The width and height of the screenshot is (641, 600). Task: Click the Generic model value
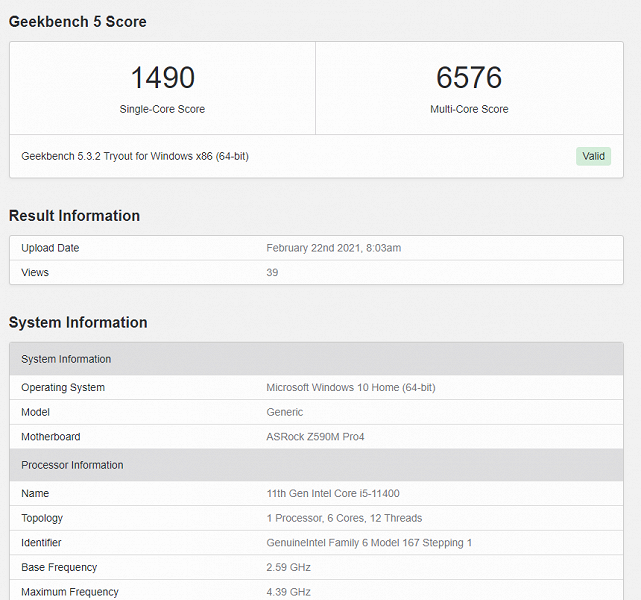[x=284, y=412]
